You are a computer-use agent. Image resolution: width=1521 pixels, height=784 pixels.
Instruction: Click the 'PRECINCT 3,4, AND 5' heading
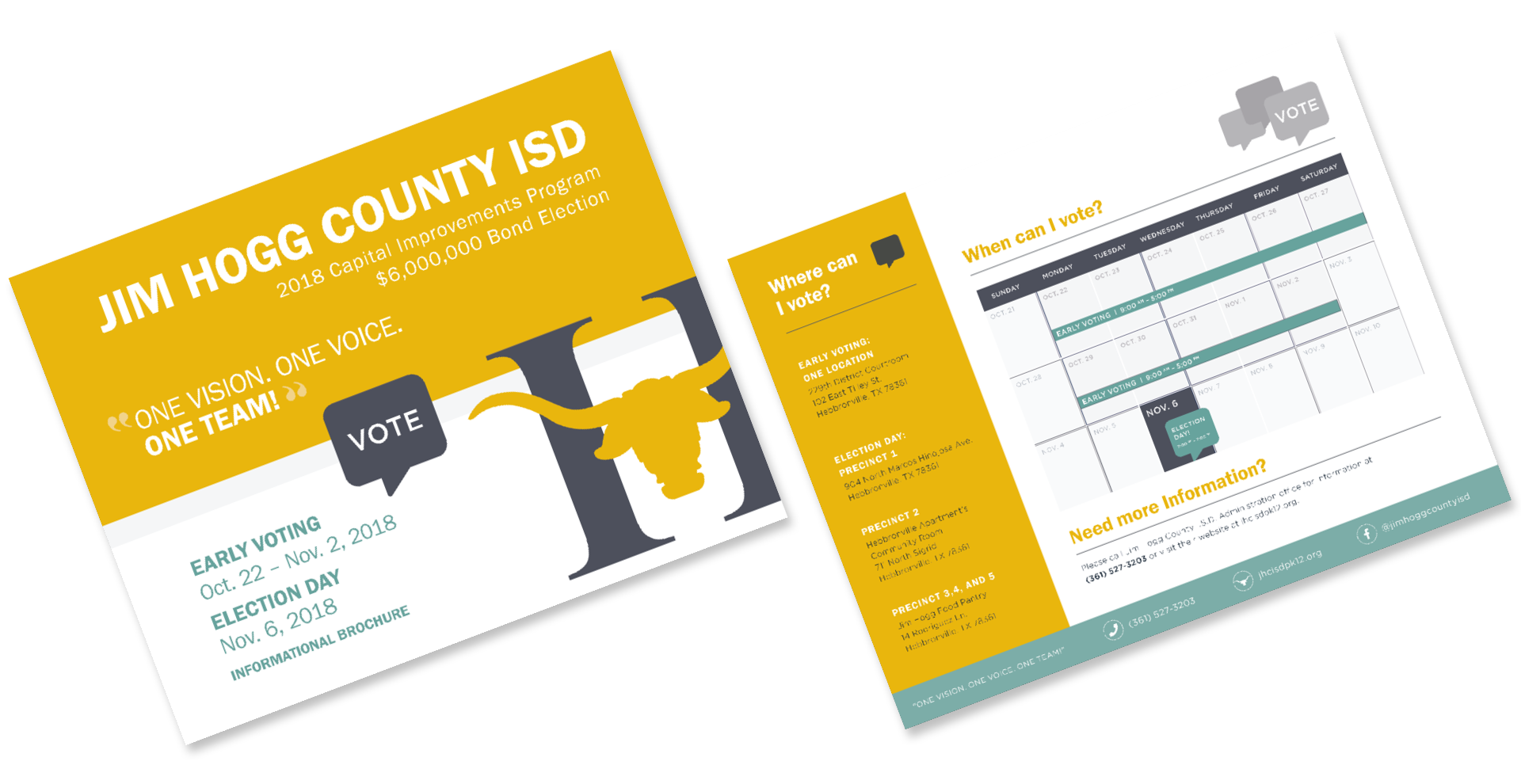(943, 594)
